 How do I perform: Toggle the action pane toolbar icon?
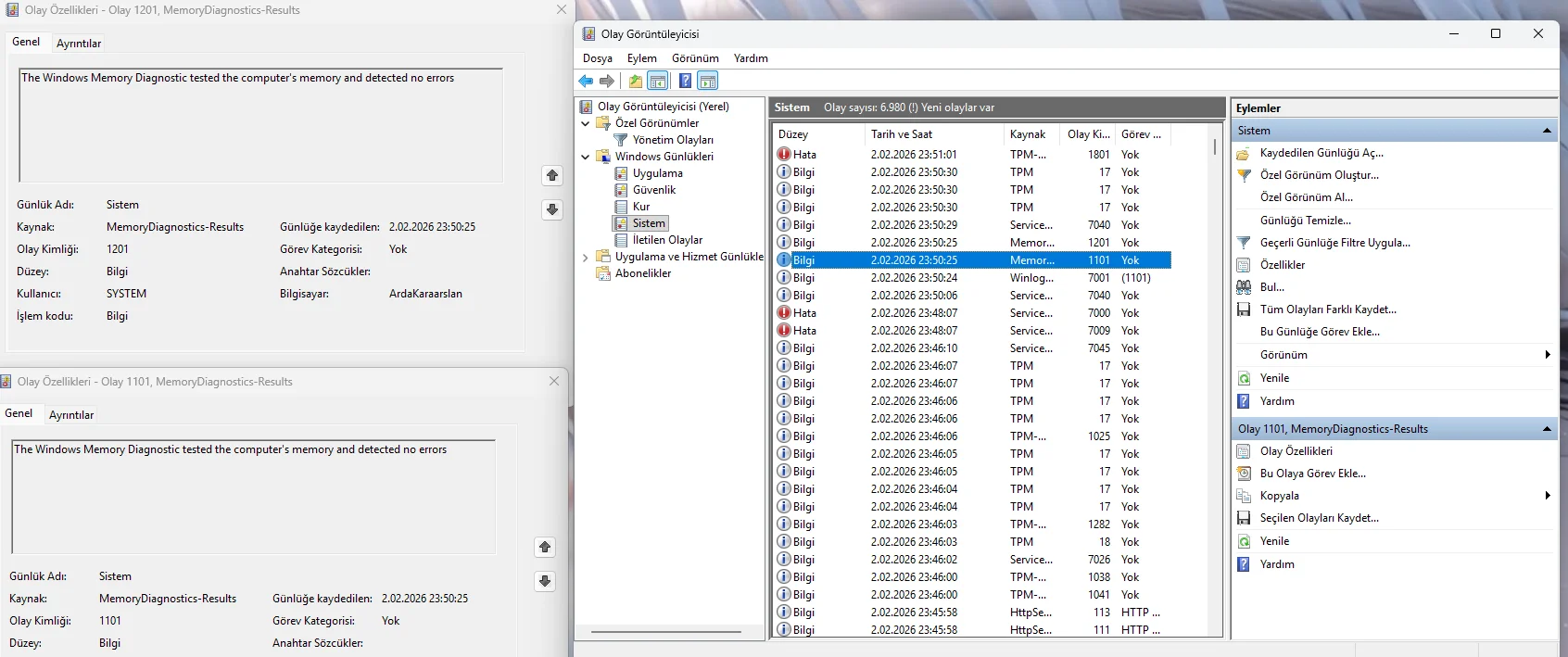(708, 82)
